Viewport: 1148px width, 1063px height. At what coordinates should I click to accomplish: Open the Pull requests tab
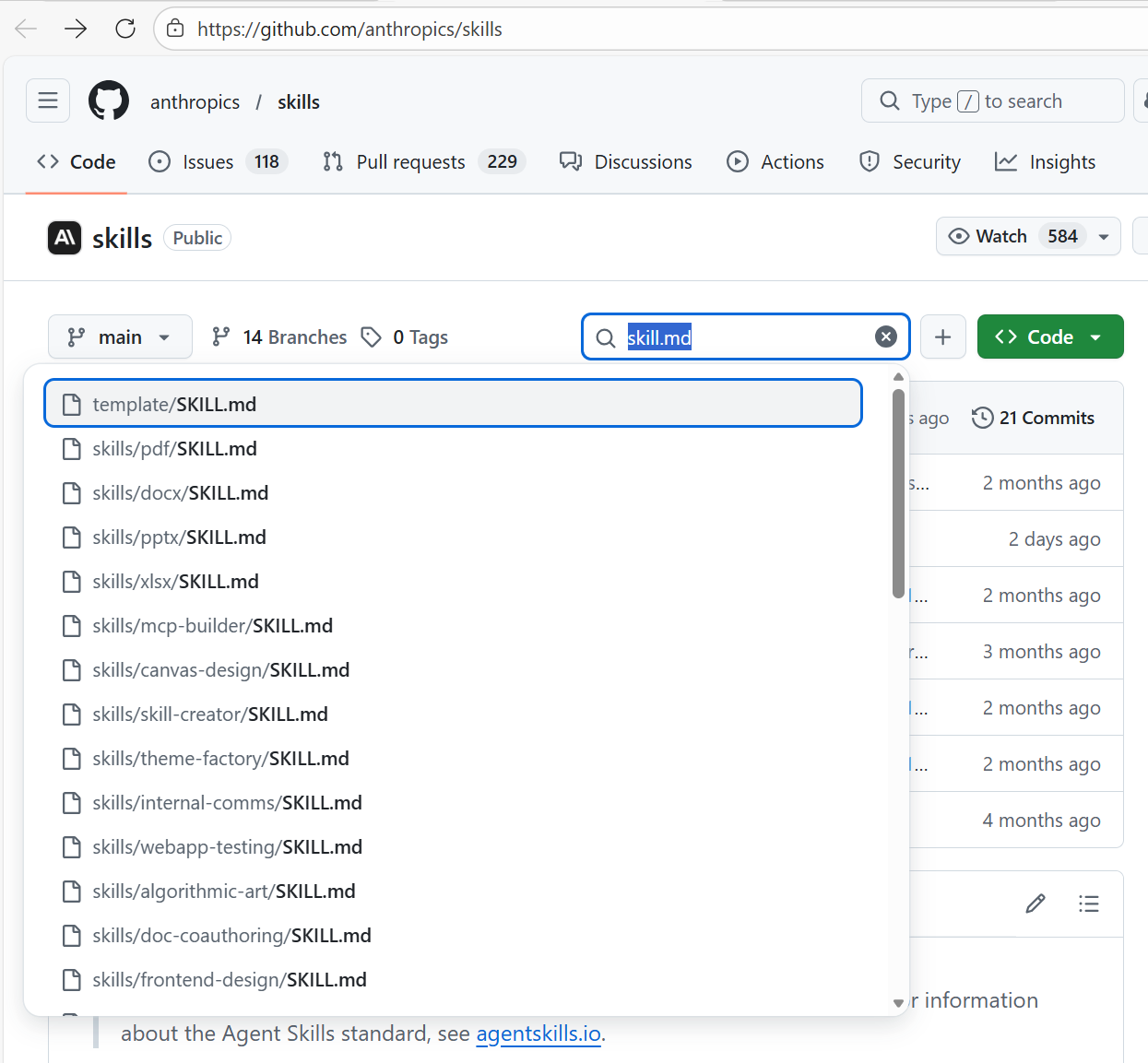click(424, 162)
